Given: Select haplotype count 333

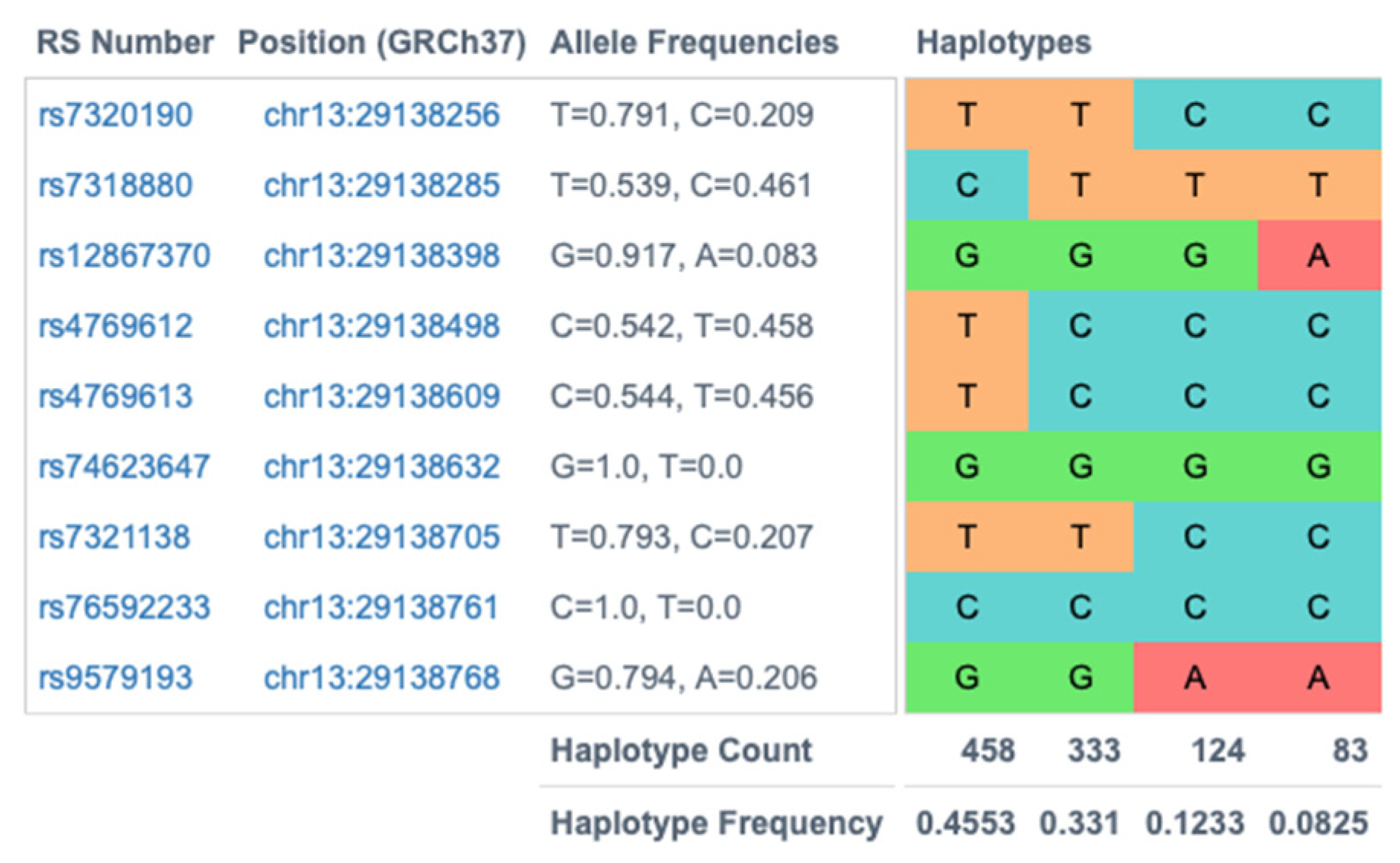Looking at the screenshot, I should coord(1094,751).
